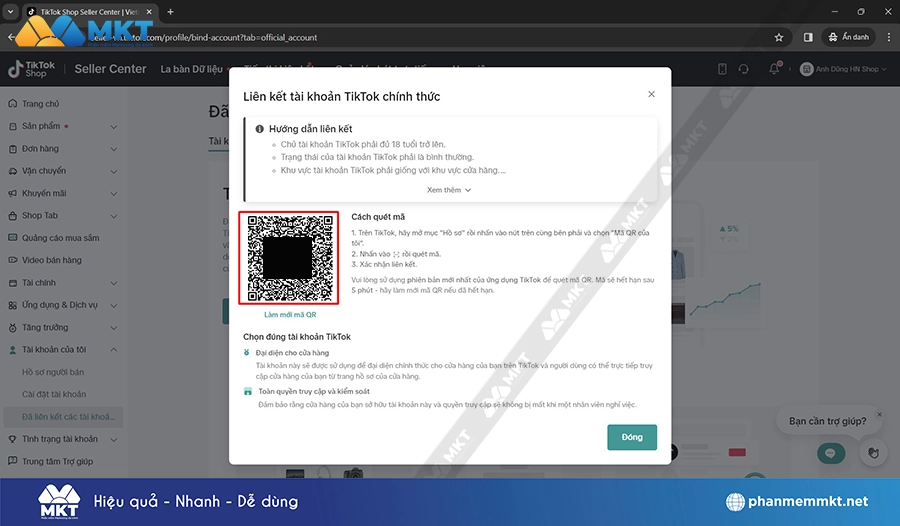The height and width of the screenshot is (526, 900).
Task: Click the Khuyến mãi megaphone icon
Action: [x=13, y=194]
